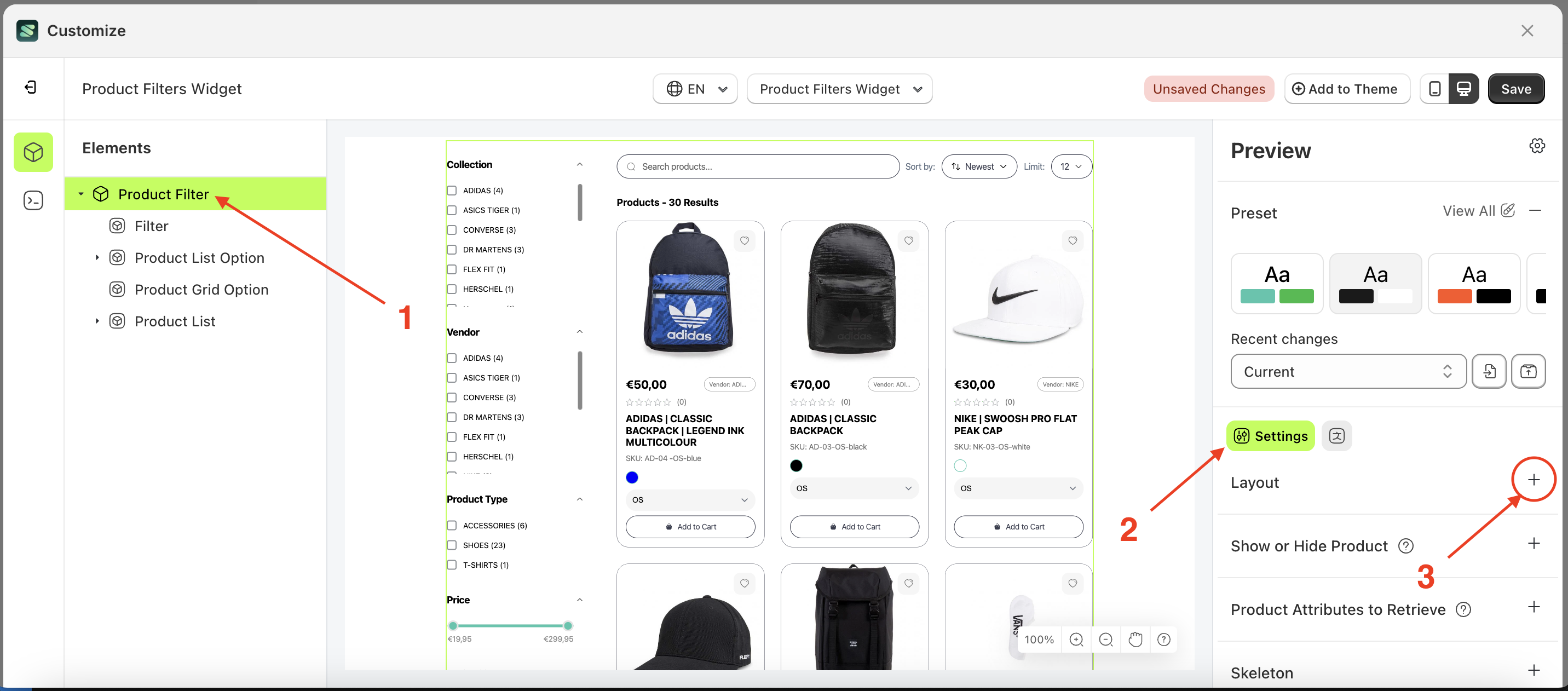Click Add to Theme button
The image size is (1568, 691).
1346,89
